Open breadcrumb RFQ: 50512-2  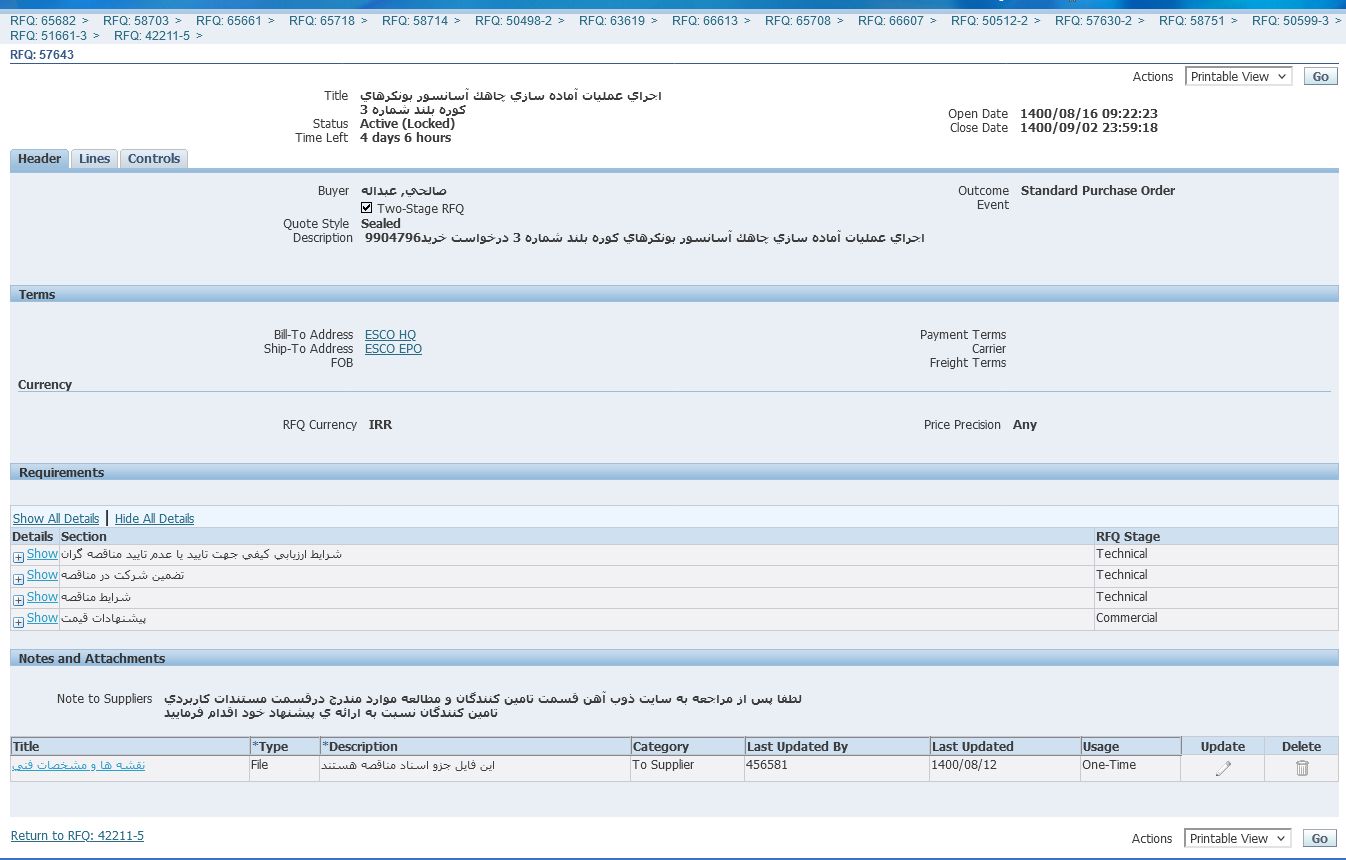(x=989, y=21)
